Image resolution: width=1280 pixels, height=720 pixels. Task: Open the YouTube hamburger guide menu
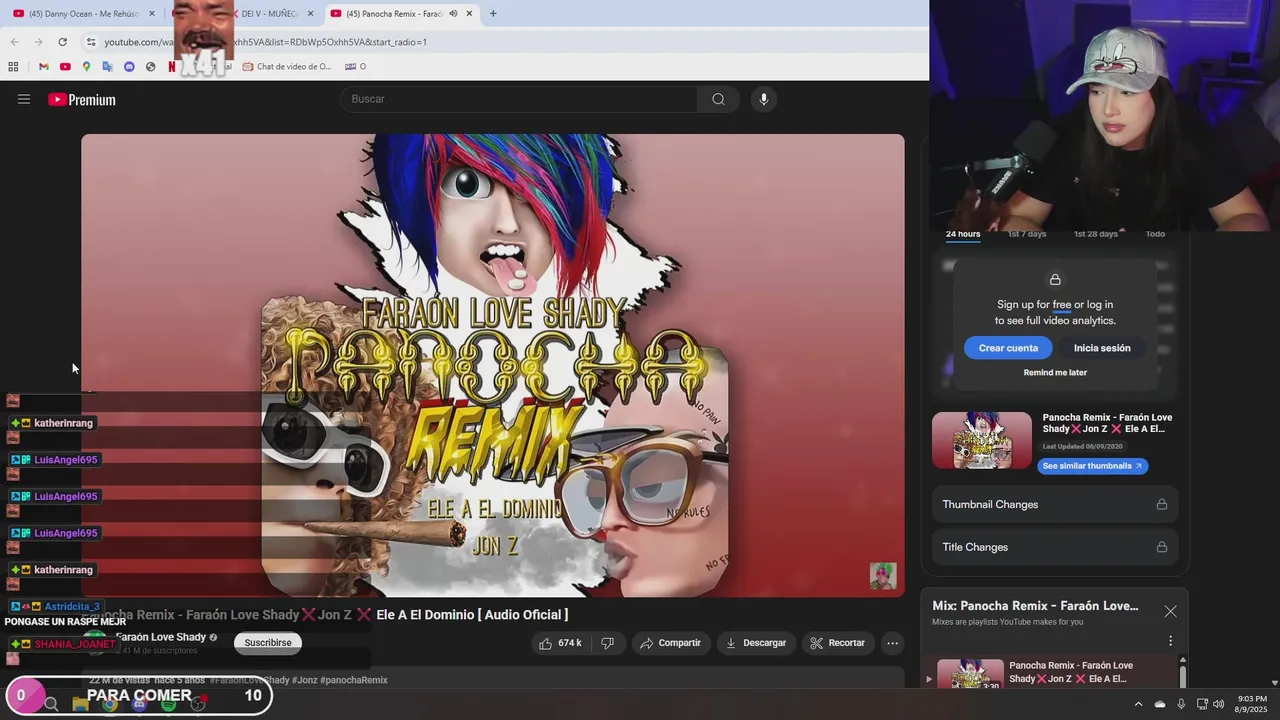[x=24, y=99]
